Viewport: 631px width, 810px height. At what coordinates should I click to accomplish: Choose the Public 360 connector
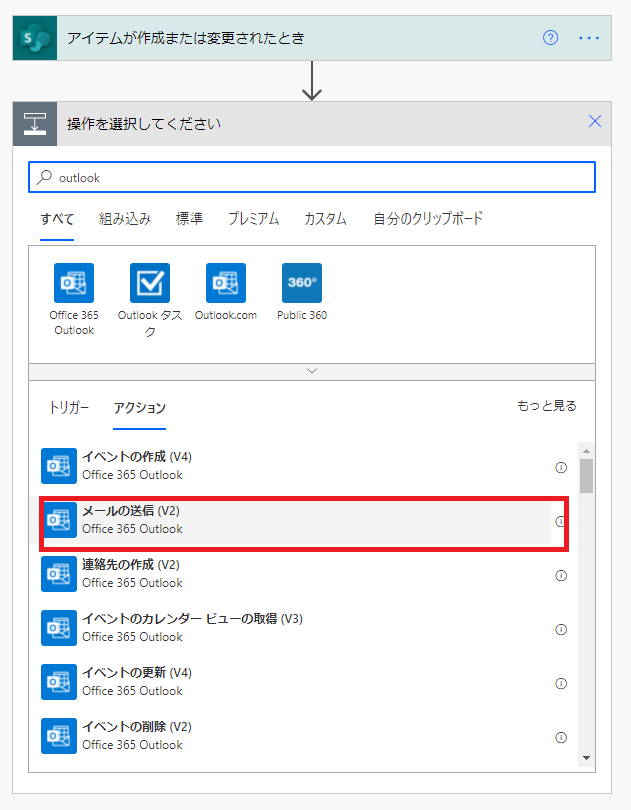tap(302, 292)
